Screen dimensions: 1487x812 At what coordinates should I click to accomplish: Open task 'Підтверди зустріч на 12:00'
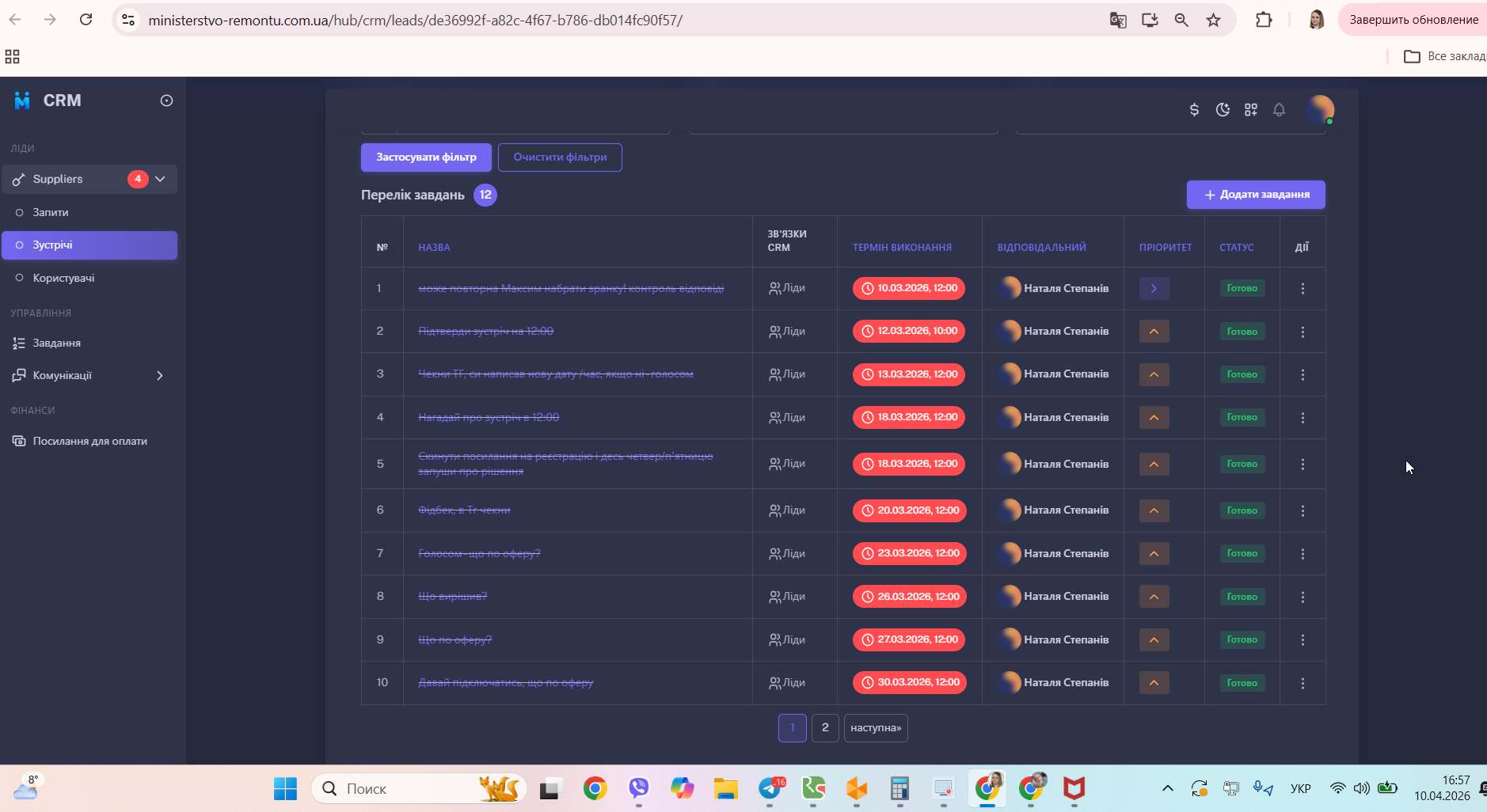click(x=485, y=331)
